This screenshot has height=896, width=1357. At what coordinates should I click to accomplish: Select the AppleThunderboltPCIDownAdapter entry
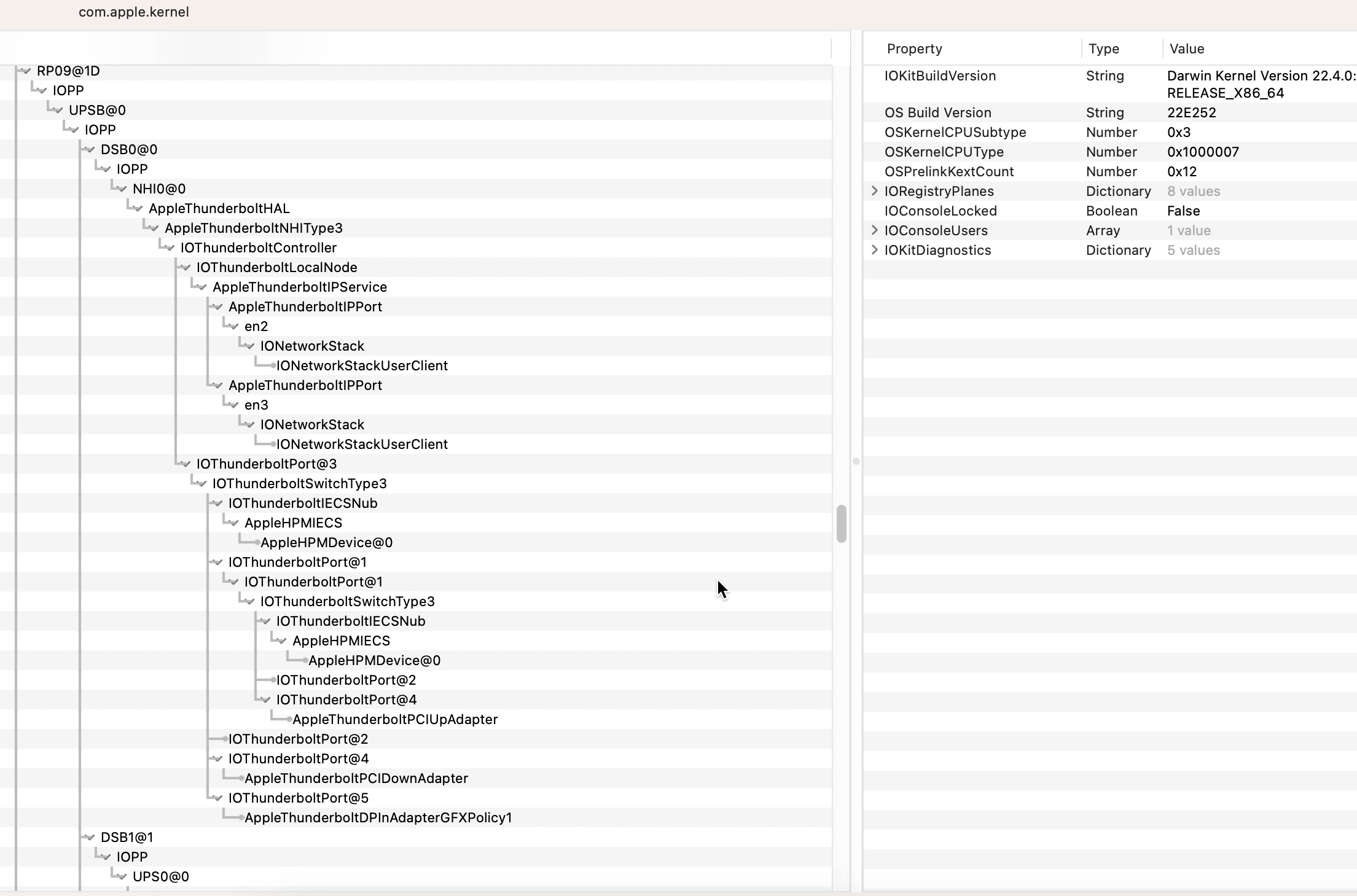(356, 779)
